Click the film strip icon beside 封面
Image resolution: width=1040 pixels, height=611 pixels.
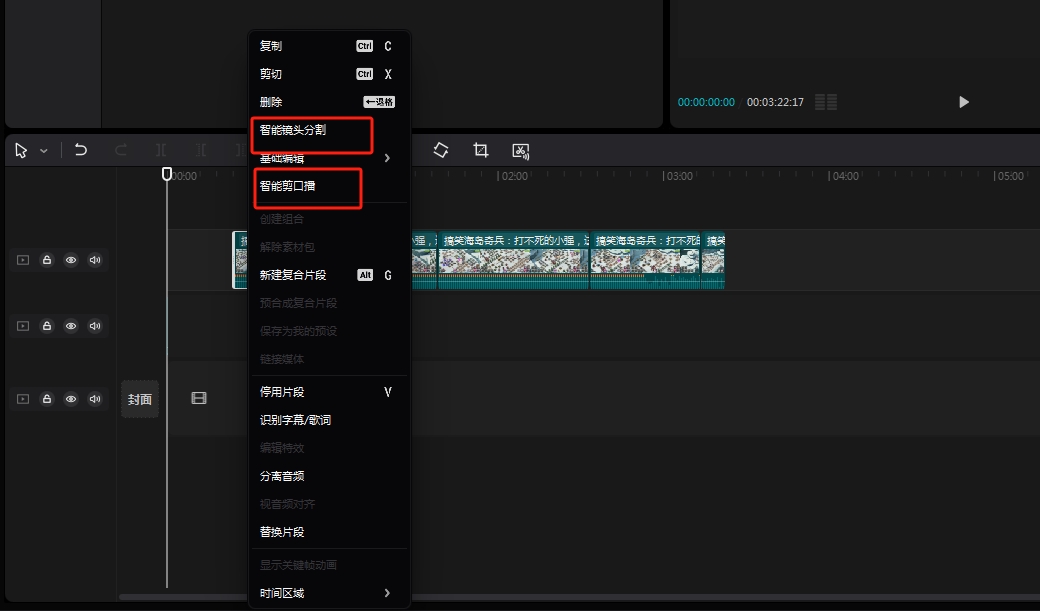tap(199, 398)
